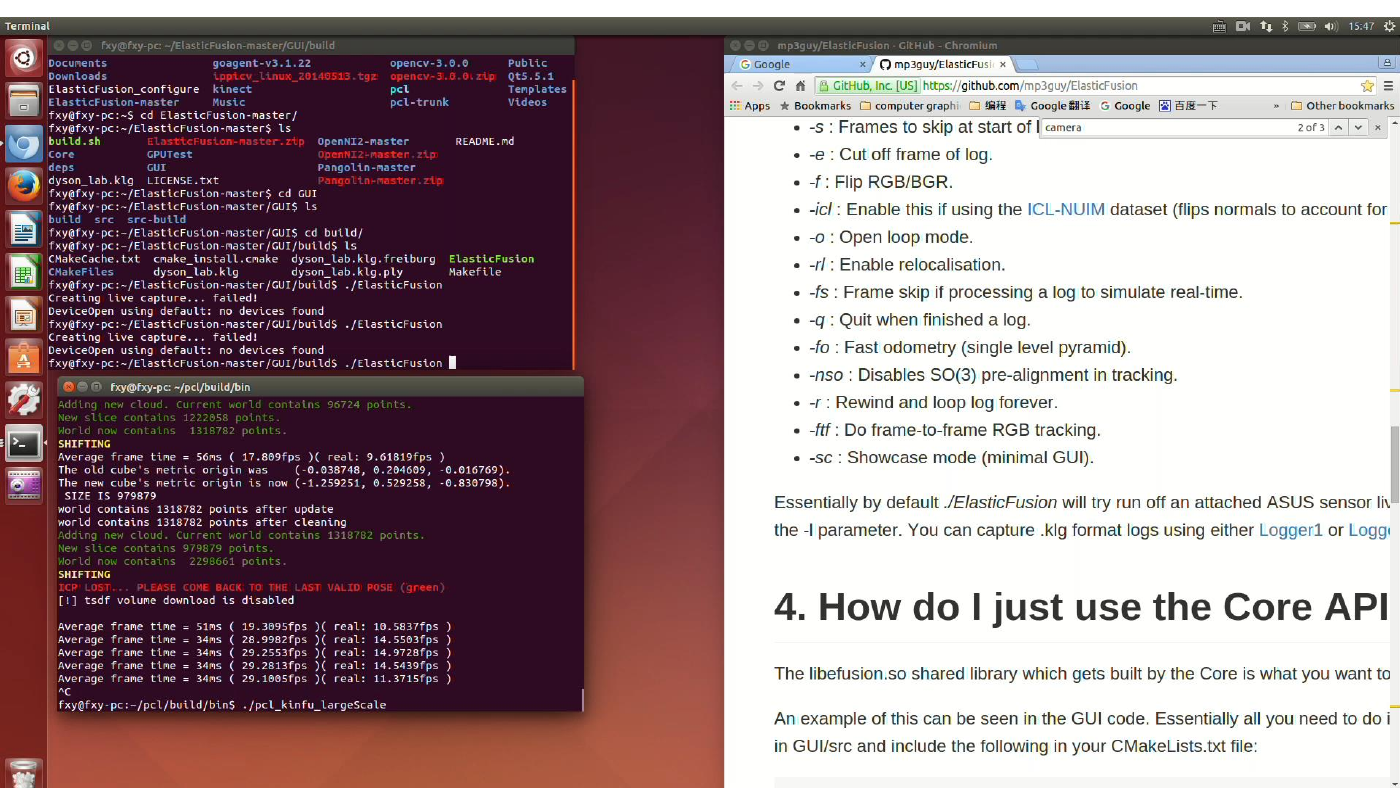Go to Chromium home page
Screen dimensions: 1400x788
[x=800, y=86]
